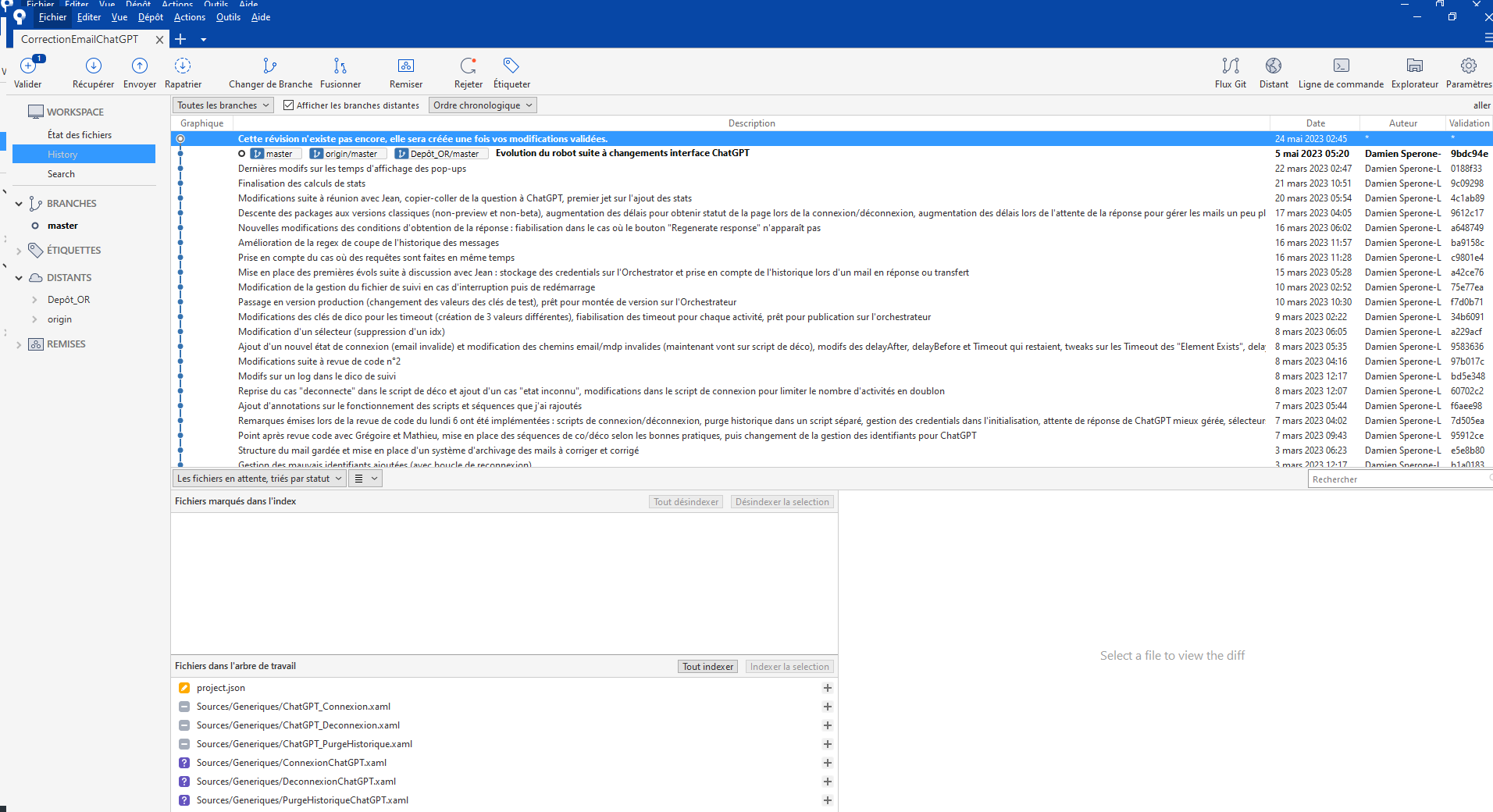Image resolution: width=1493 pixels, height=812 pixels.
Task: Click the Remiser stash icon
Action: coord(405,66)
